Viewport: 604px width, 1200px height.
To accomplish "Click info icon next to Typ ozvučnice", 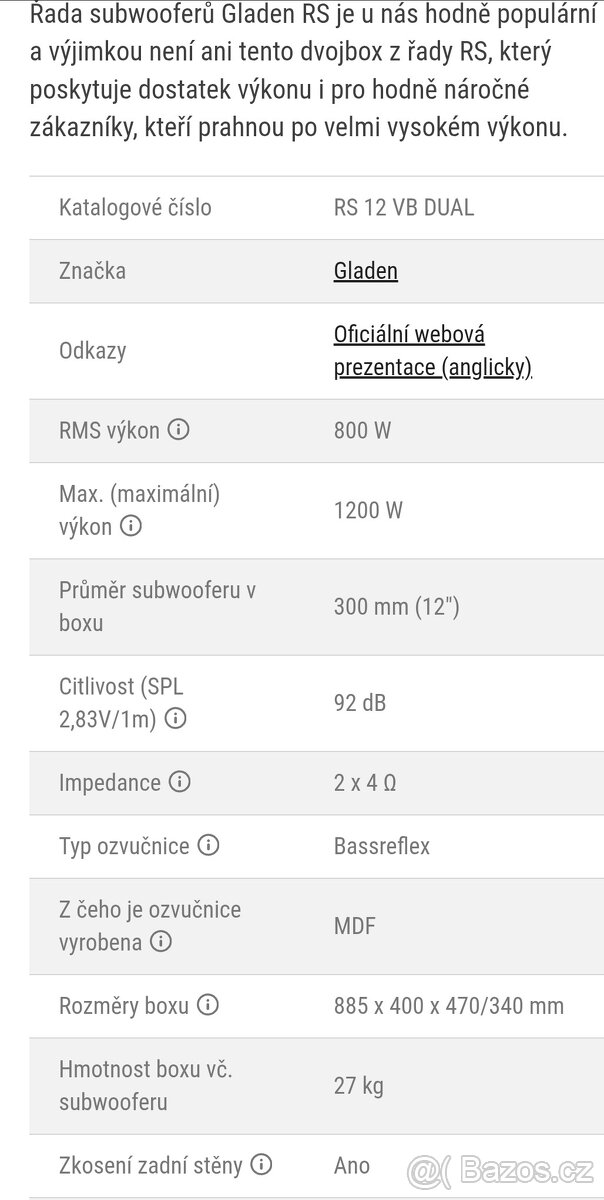I will (x=208, y=845).
